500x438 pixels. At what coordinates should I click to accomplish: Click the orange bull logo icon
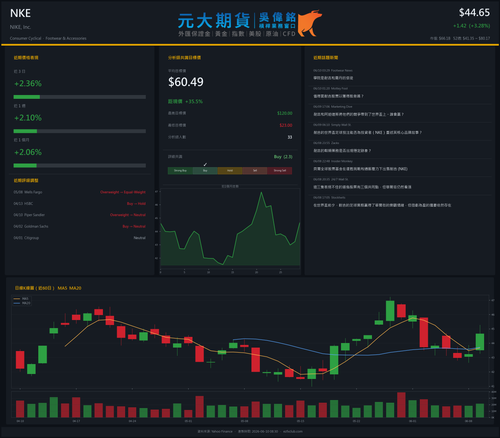pos(310,23)
